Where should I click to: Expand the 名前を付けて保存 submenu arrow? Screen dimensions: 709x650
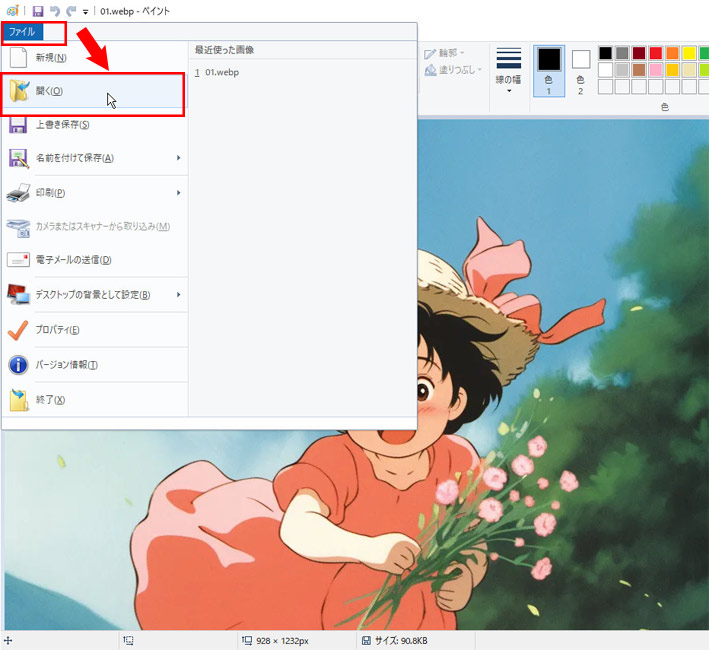pyautogui.click(x=179, y=158)
